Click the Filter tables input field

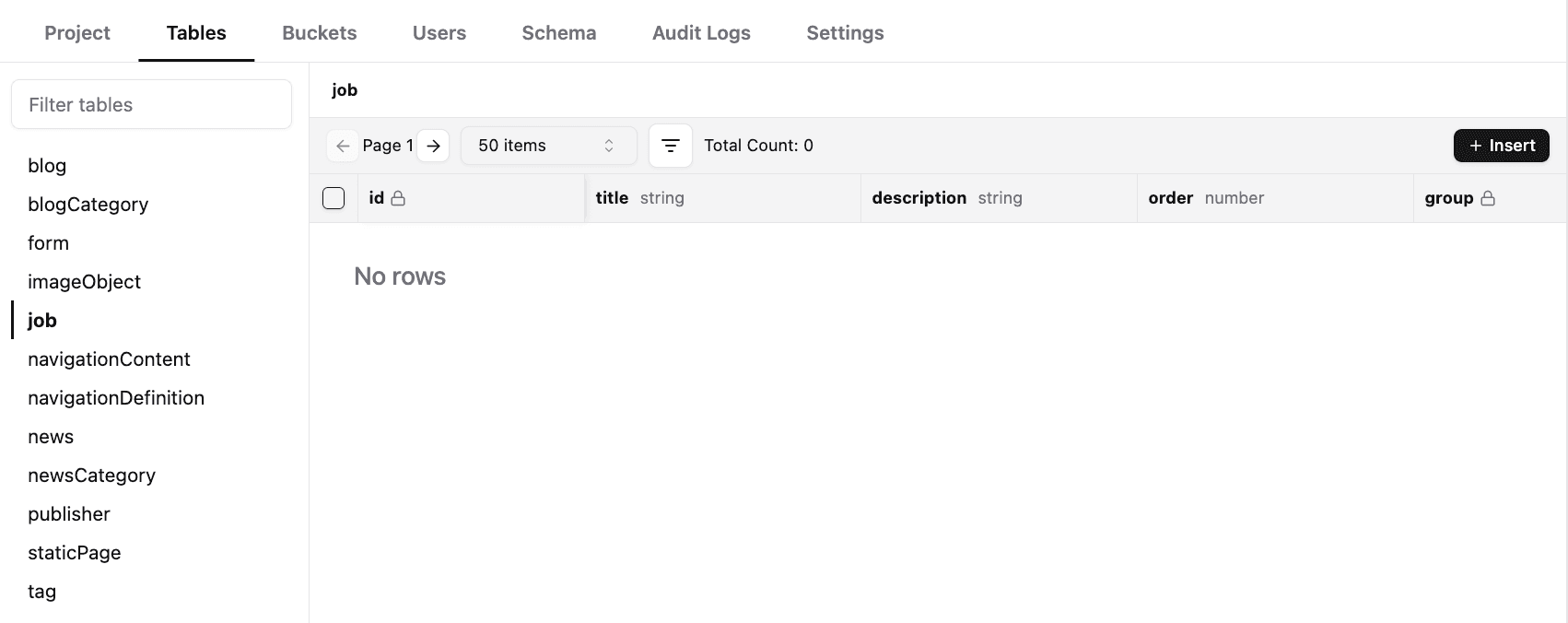pyautogui.click(x=151, y=105)
